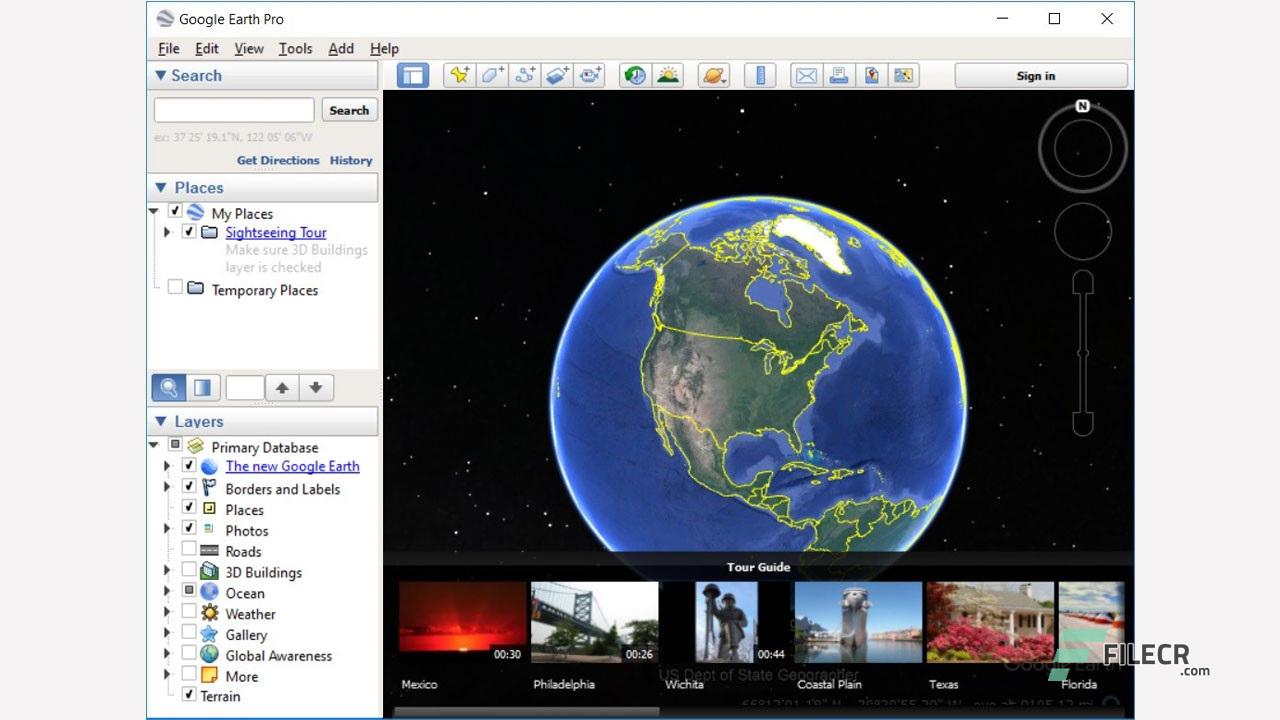This screenshot has width=1280, height=720.
Task: Move selected item down with arrow button
Action: [x=316, y=387]
